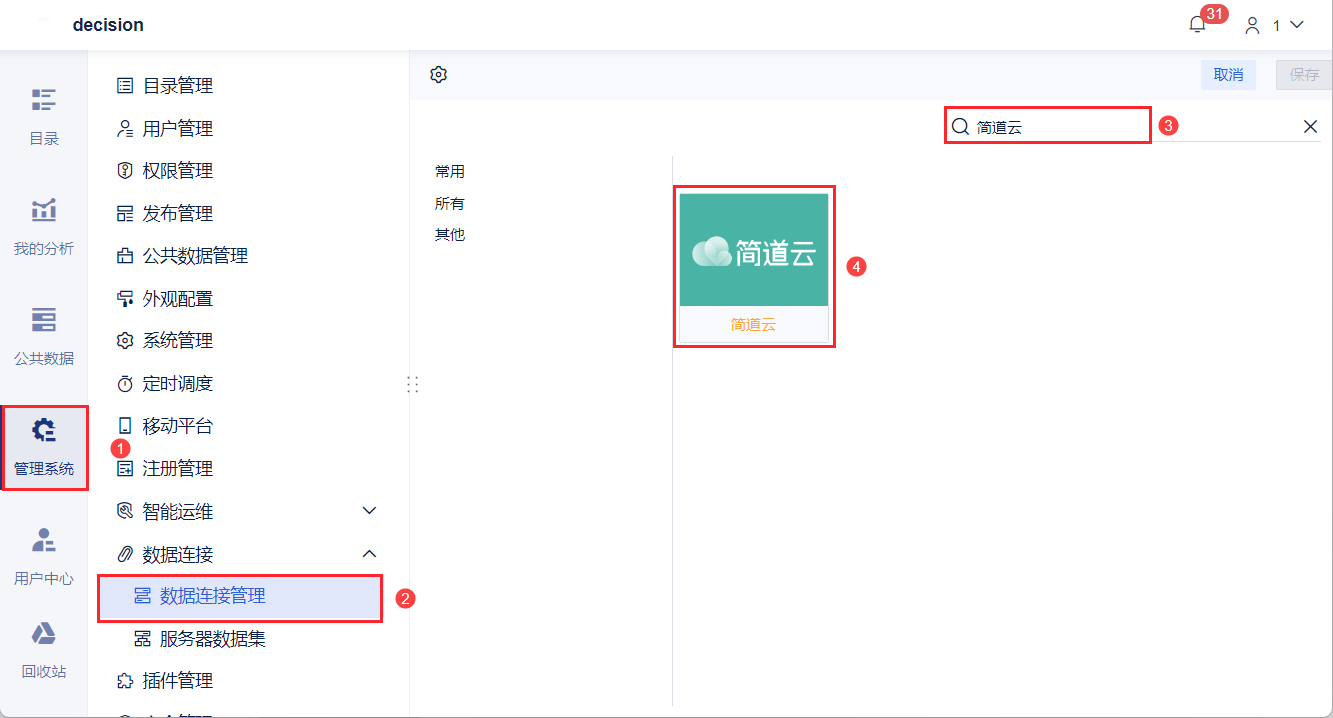1333x718 pixels.
Task: Click the settings gear above the connection list
Action: coord(438,74)
